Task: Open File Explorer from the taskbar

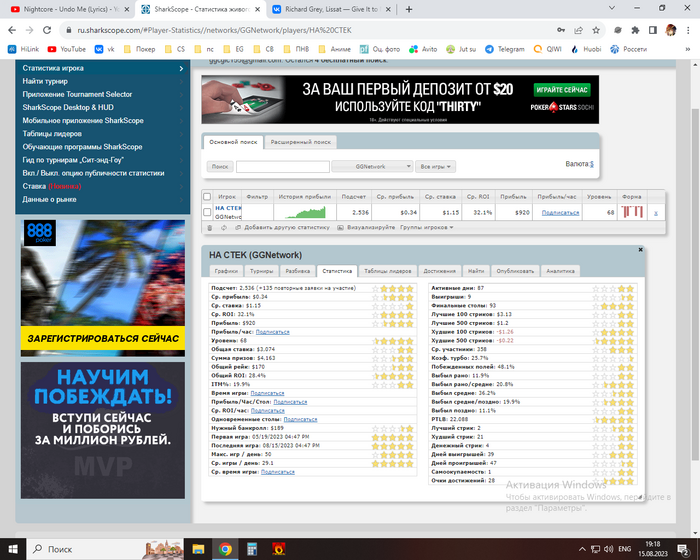Action: tap(198, 549)
